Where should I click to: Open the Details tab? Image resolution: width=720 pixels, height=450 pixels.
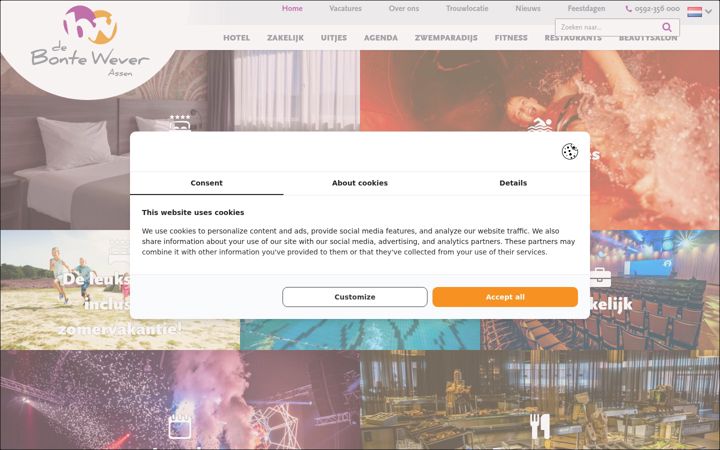(513, 183)
